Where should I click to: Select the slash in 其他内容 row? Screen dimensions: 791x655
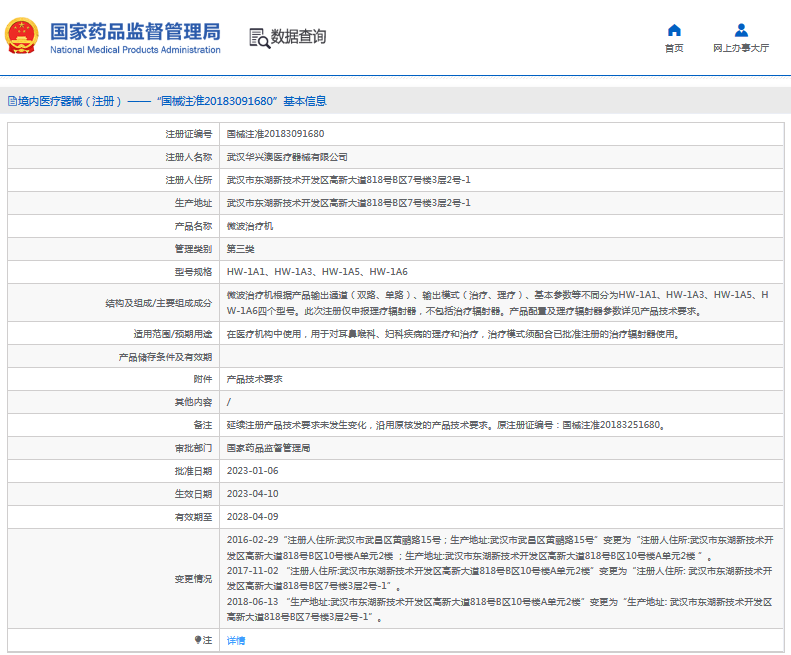click(x=229, y=402)
